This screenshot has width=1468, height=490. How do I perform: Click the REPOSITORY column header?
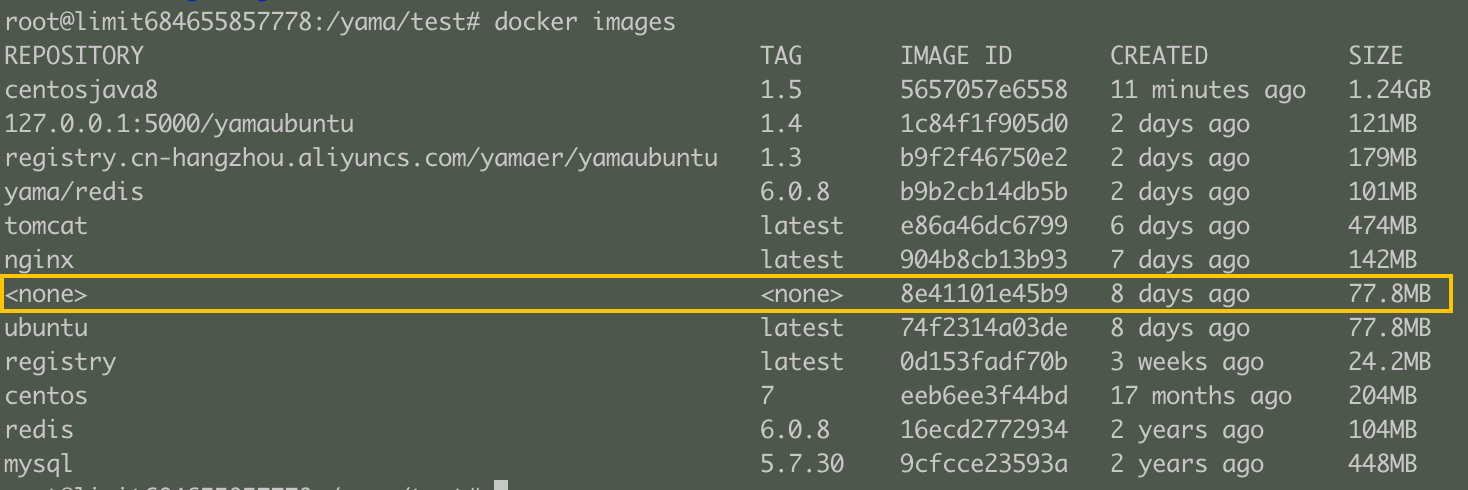[x=74, y=55]
